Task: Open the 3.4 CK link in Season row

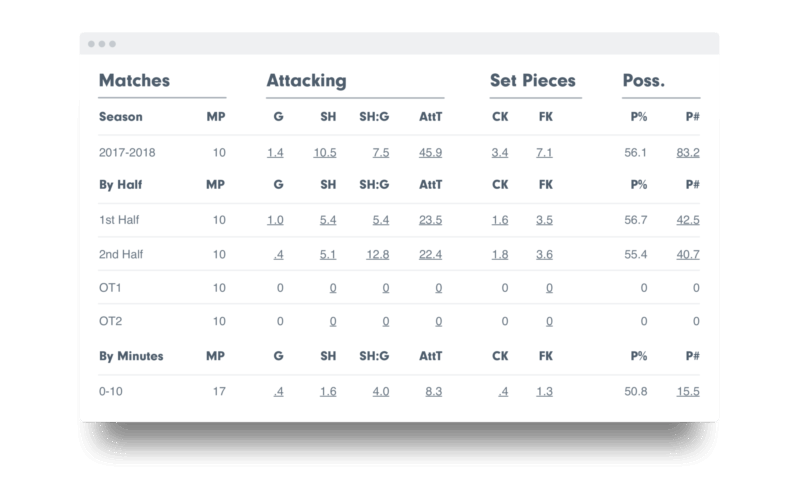Action: click(499, 152)
